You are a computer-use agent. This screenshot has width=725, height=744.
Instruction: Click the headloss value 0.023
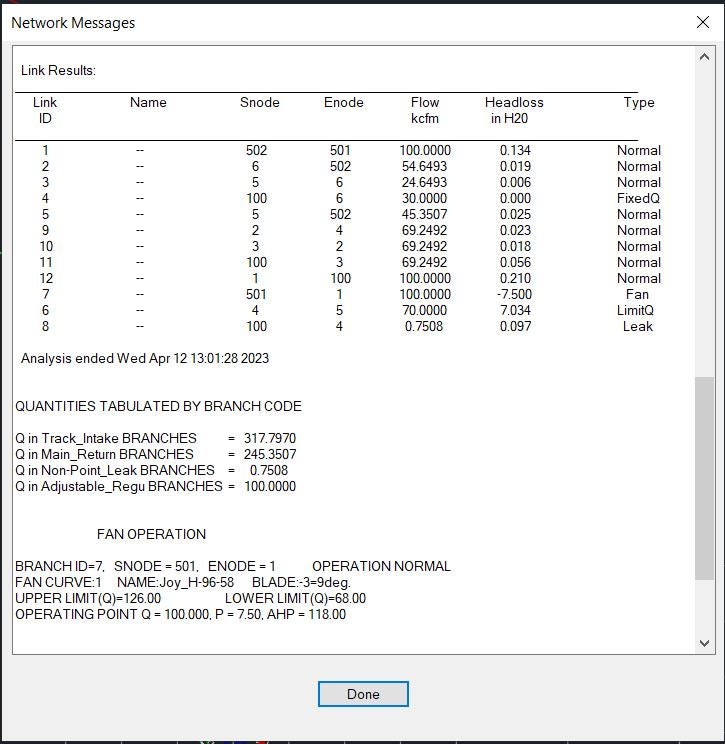[515, 231]
